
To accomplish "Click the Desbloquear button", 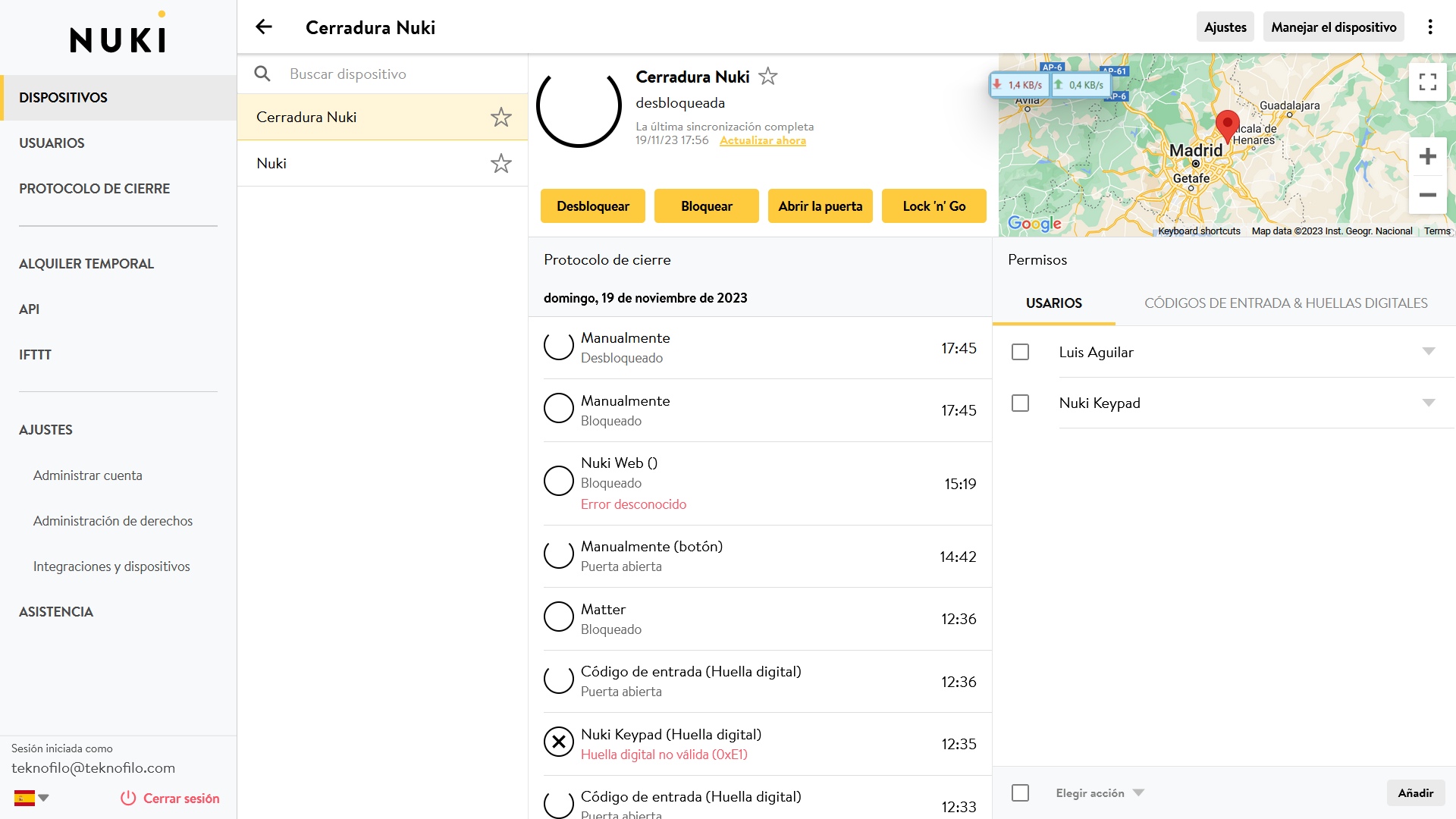I will pyautogui.click(x=593, y=206).
